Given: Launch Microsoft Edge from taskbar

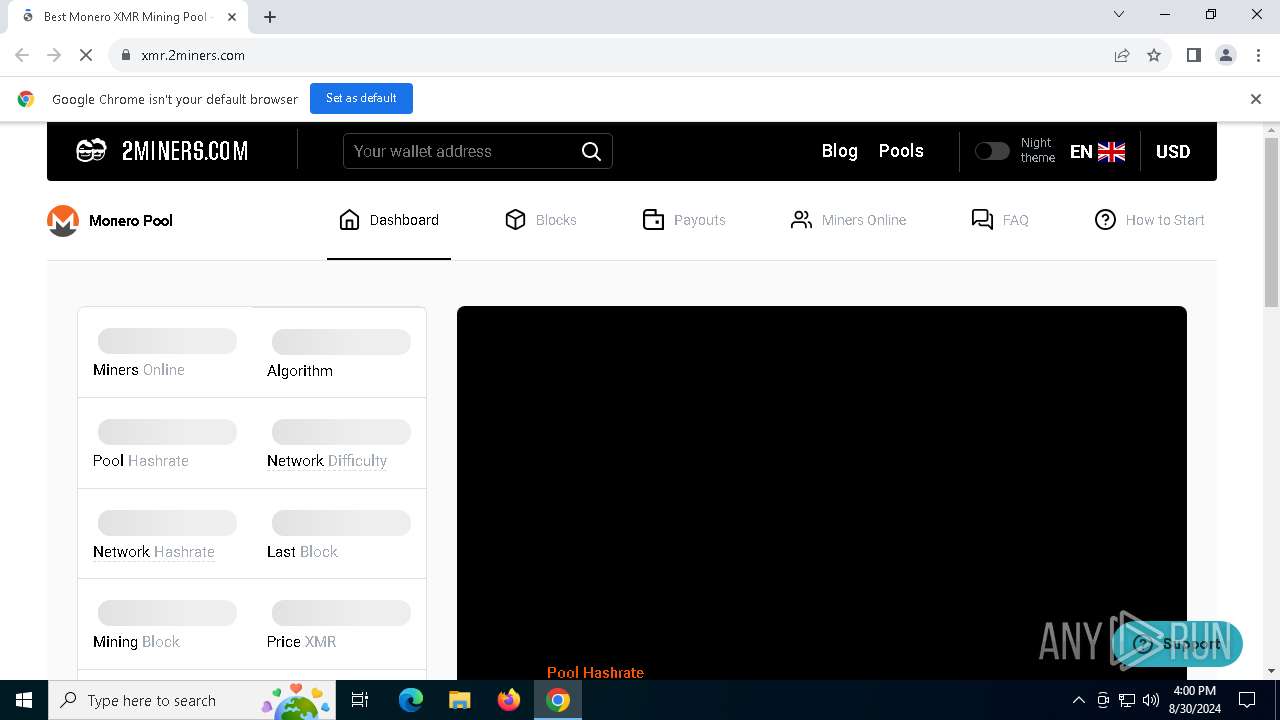Looking at the screenshot, I should (411, 700).
